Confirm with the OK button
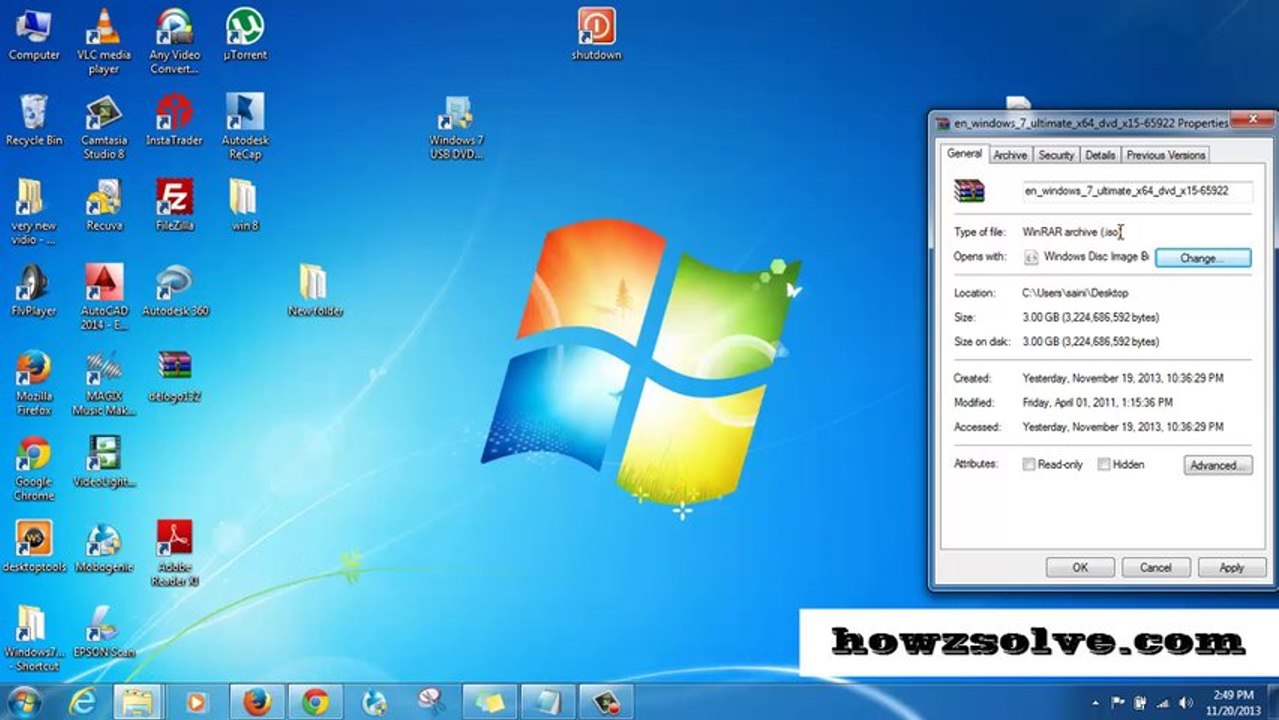Image resolution: width=1279 pixels, height=720 pixels. click(1080, 567)
